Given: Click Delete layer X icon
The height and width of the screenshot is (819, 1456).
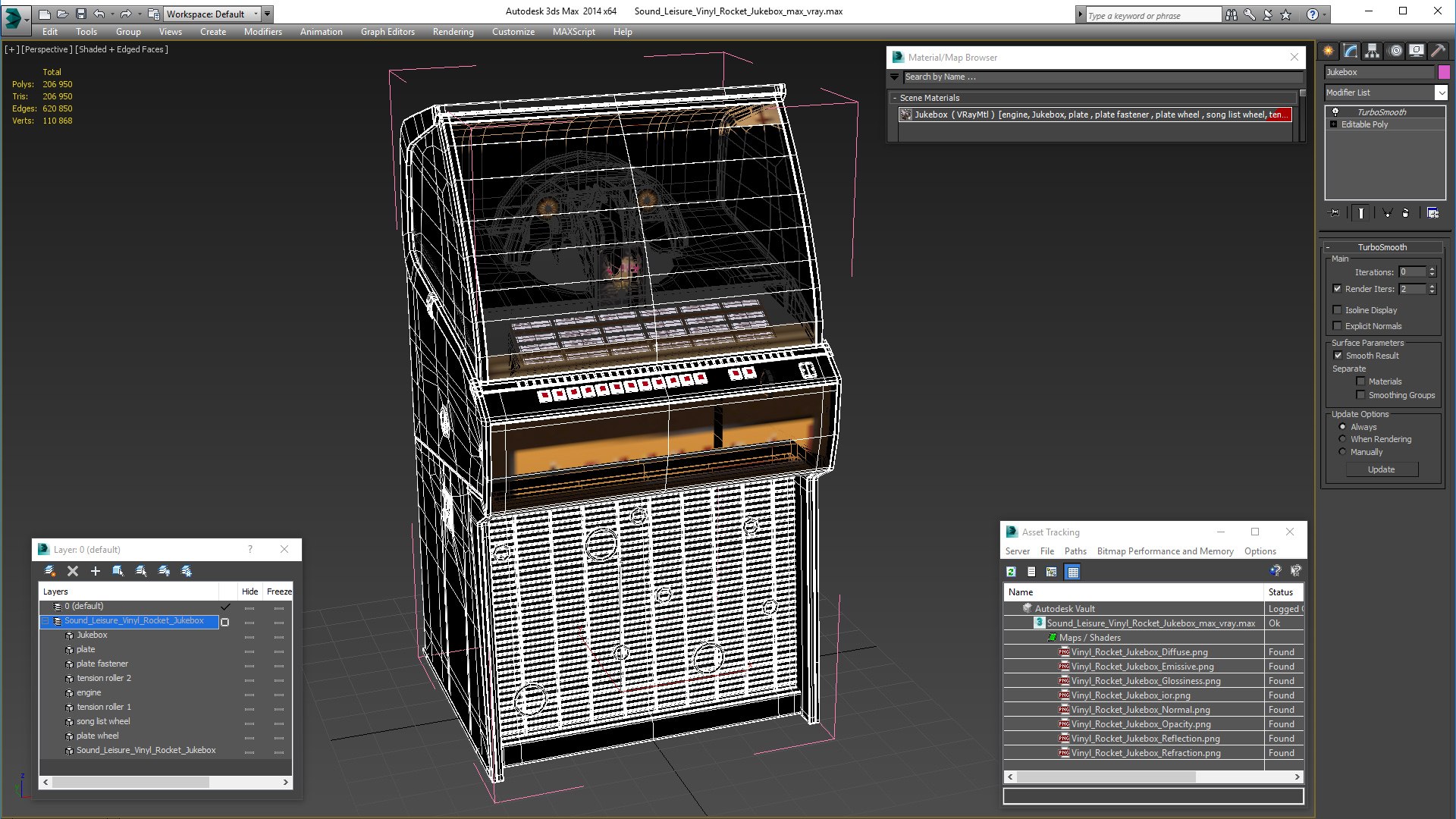Looking at the screenshot, I should coord(73,571).
